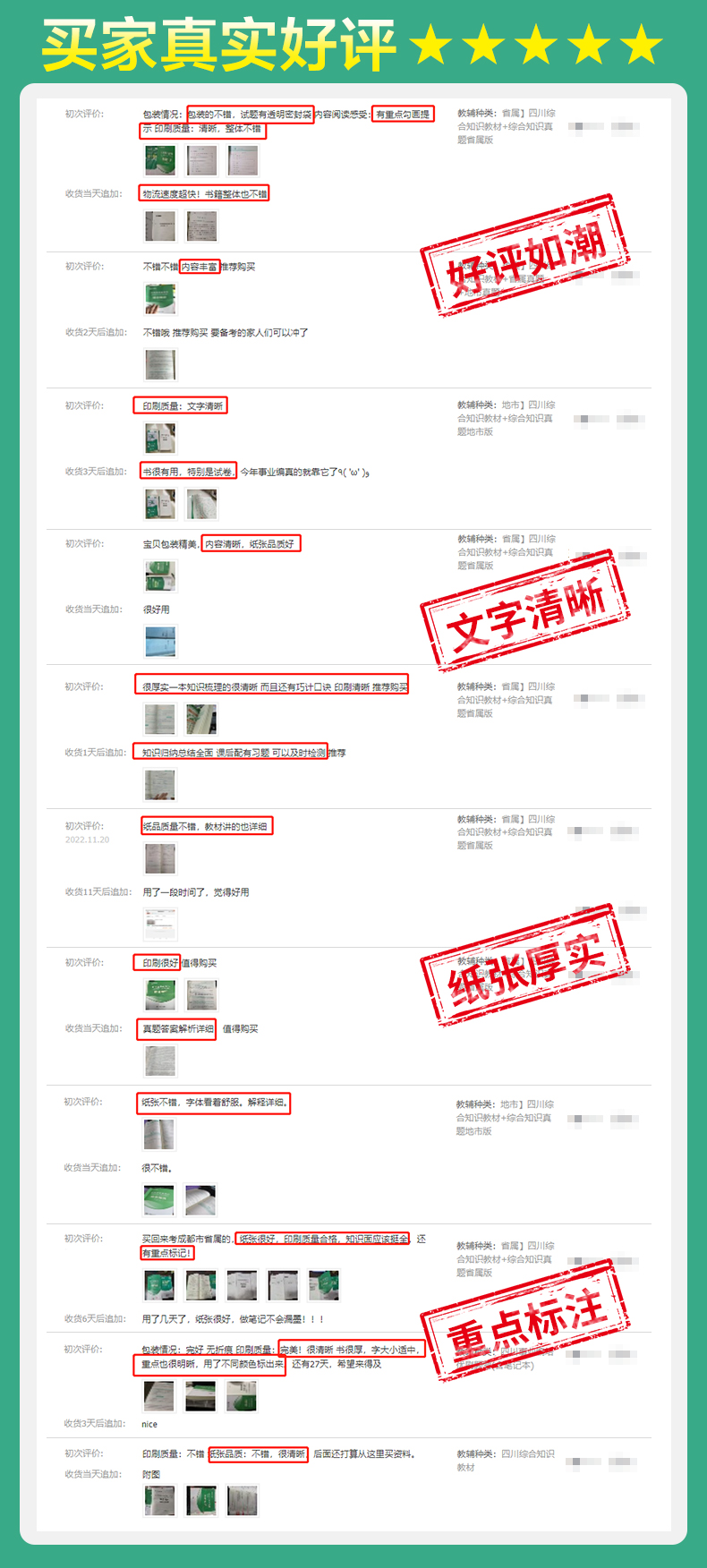Open the thumbnail below 知识归纳总结全面 follow-up review
The image size is (707, 1568).
pyautogui.click(x=160, y=785)
